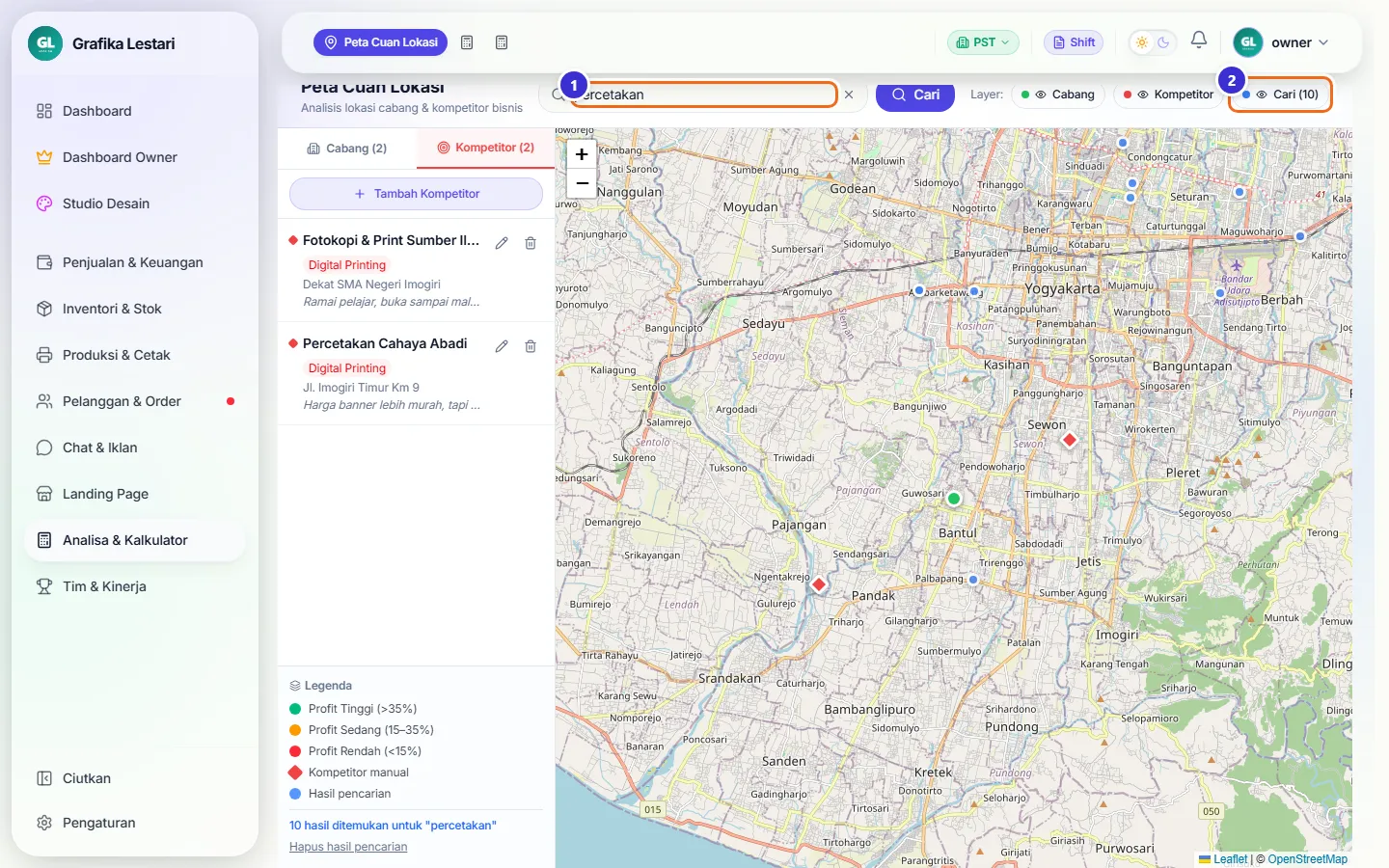This screenshot has height=868, width=1389.
Task: Open Dashboard Owner in the sidebar
Action: pos(135,157)
